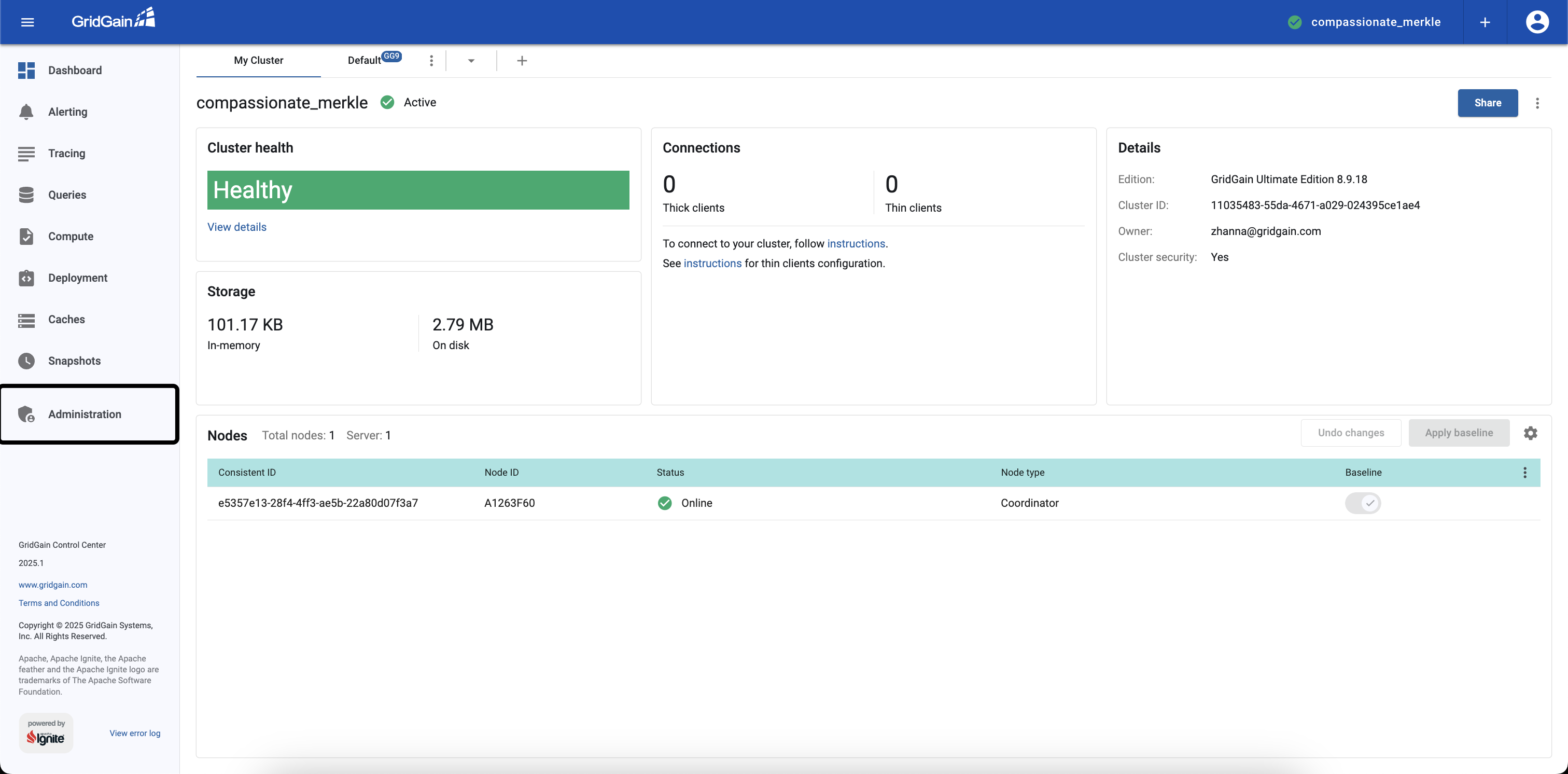The width and height of the screenshot is (1568, 774).
Task: Click the powered by Ignite logo
Action: [46, 733]
